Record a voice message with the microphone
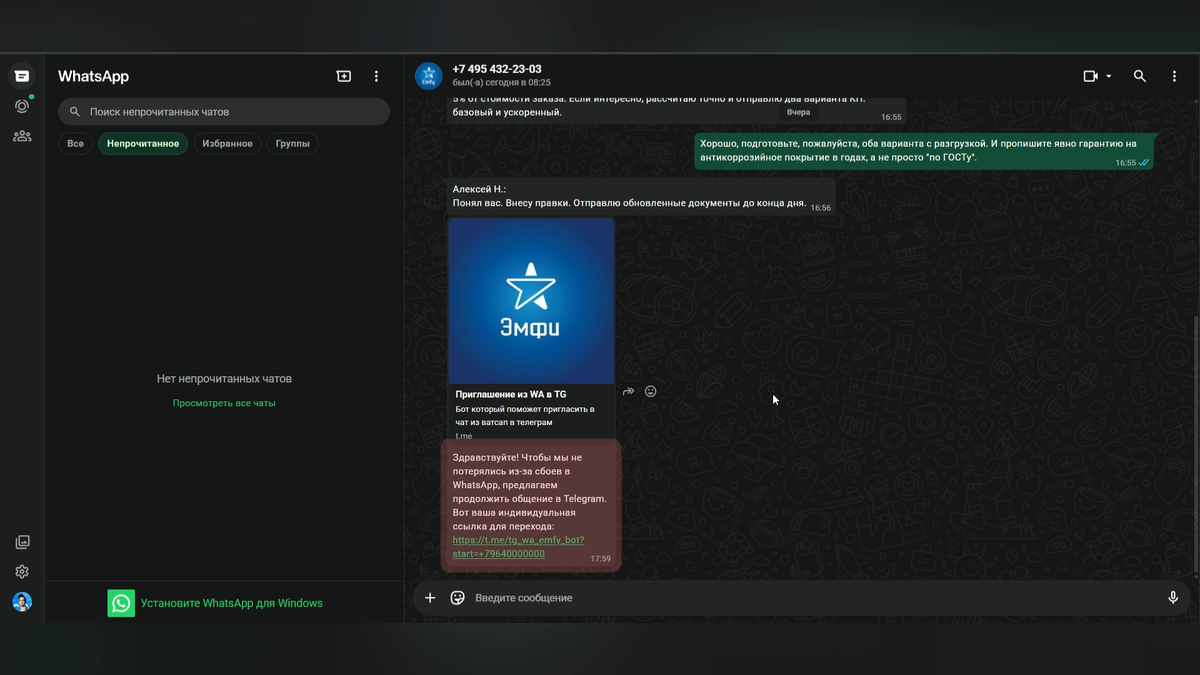1200x675 pixels. coord(1173,598)
